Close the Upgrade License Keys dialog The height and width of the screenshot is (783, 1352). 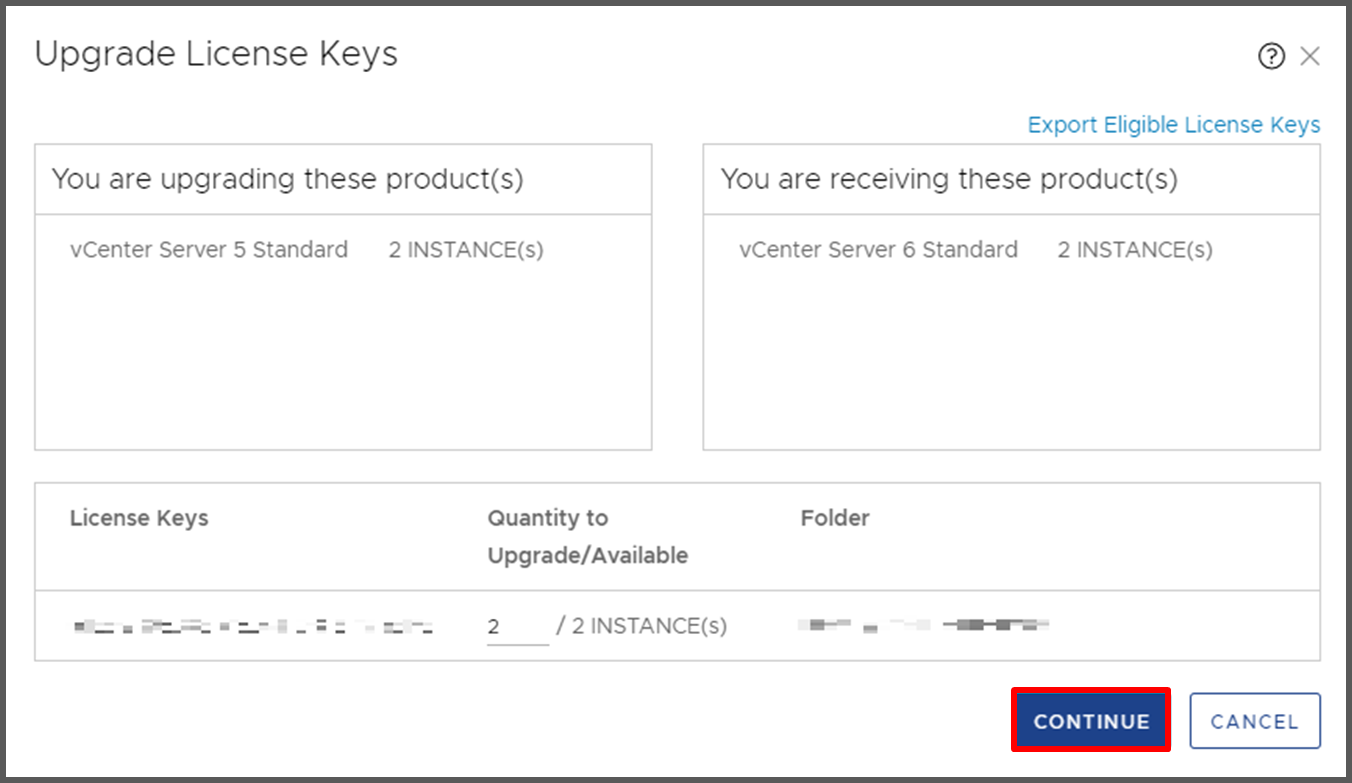[1310, 57]
